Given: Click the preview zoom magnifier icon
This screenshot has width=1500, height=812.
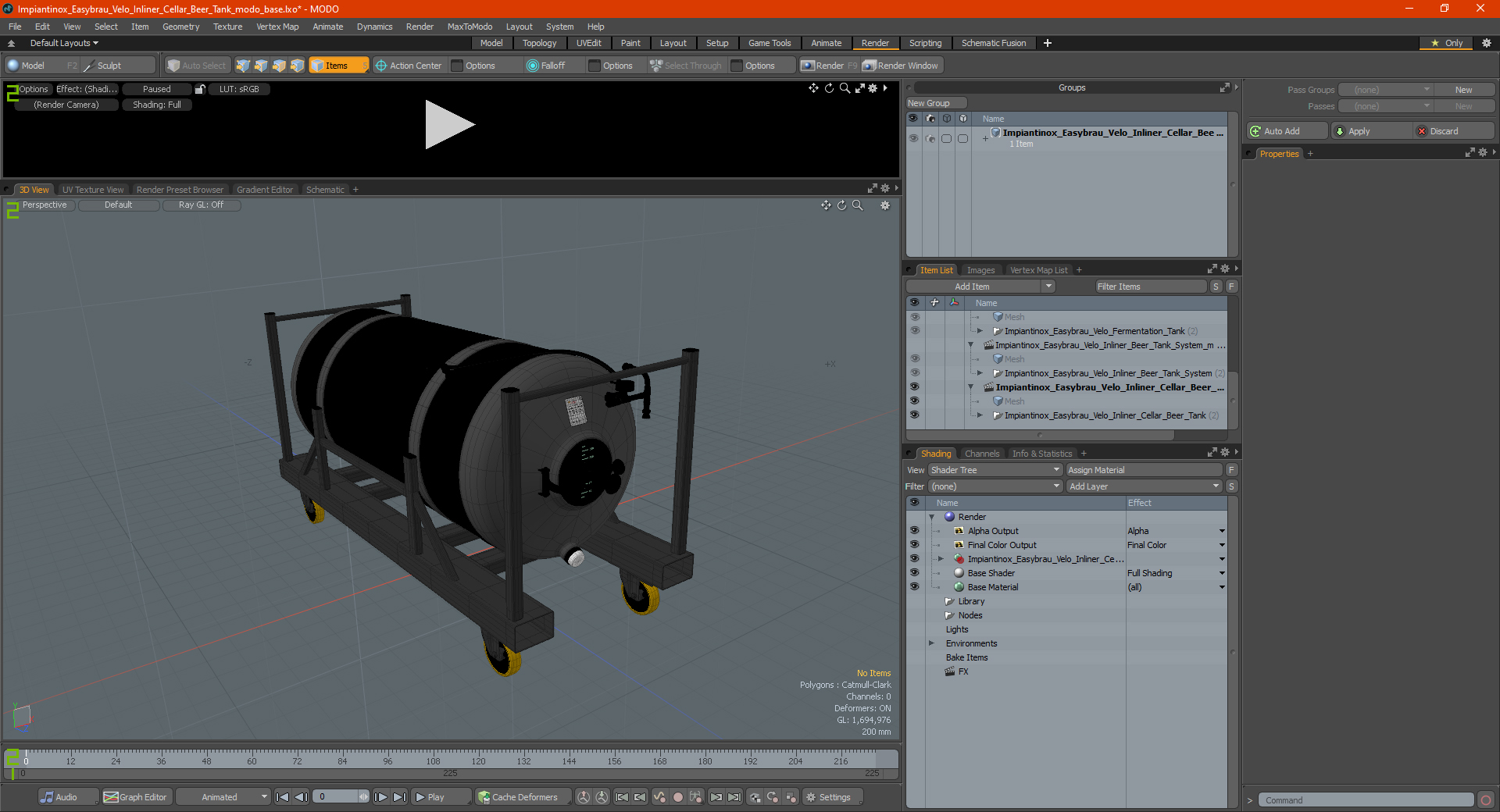Looking at the screenshot, I should (845, 88).
